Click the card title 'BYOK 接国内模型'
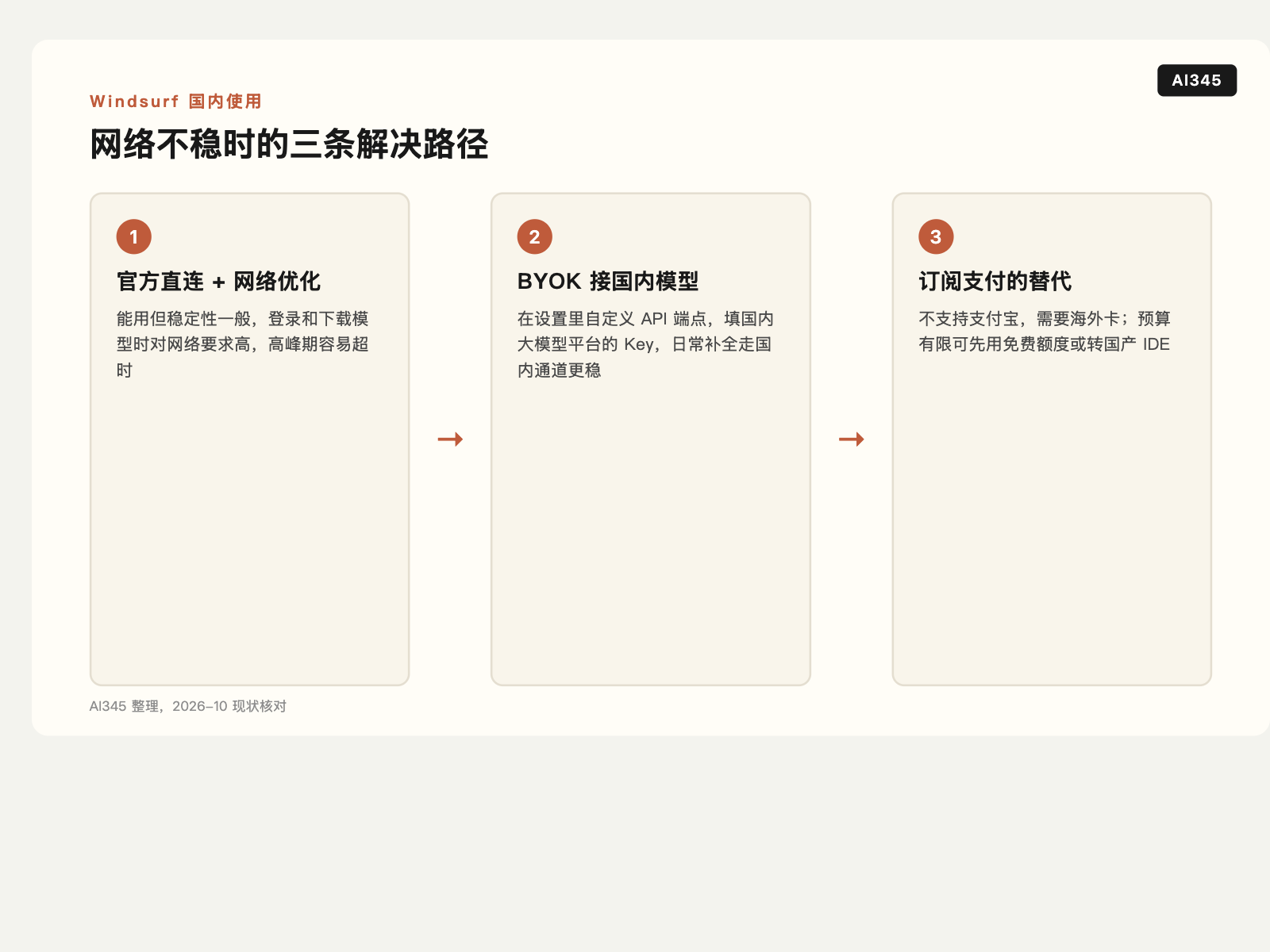This screenshot has width=1270, height=952. (x=608, y=281)
